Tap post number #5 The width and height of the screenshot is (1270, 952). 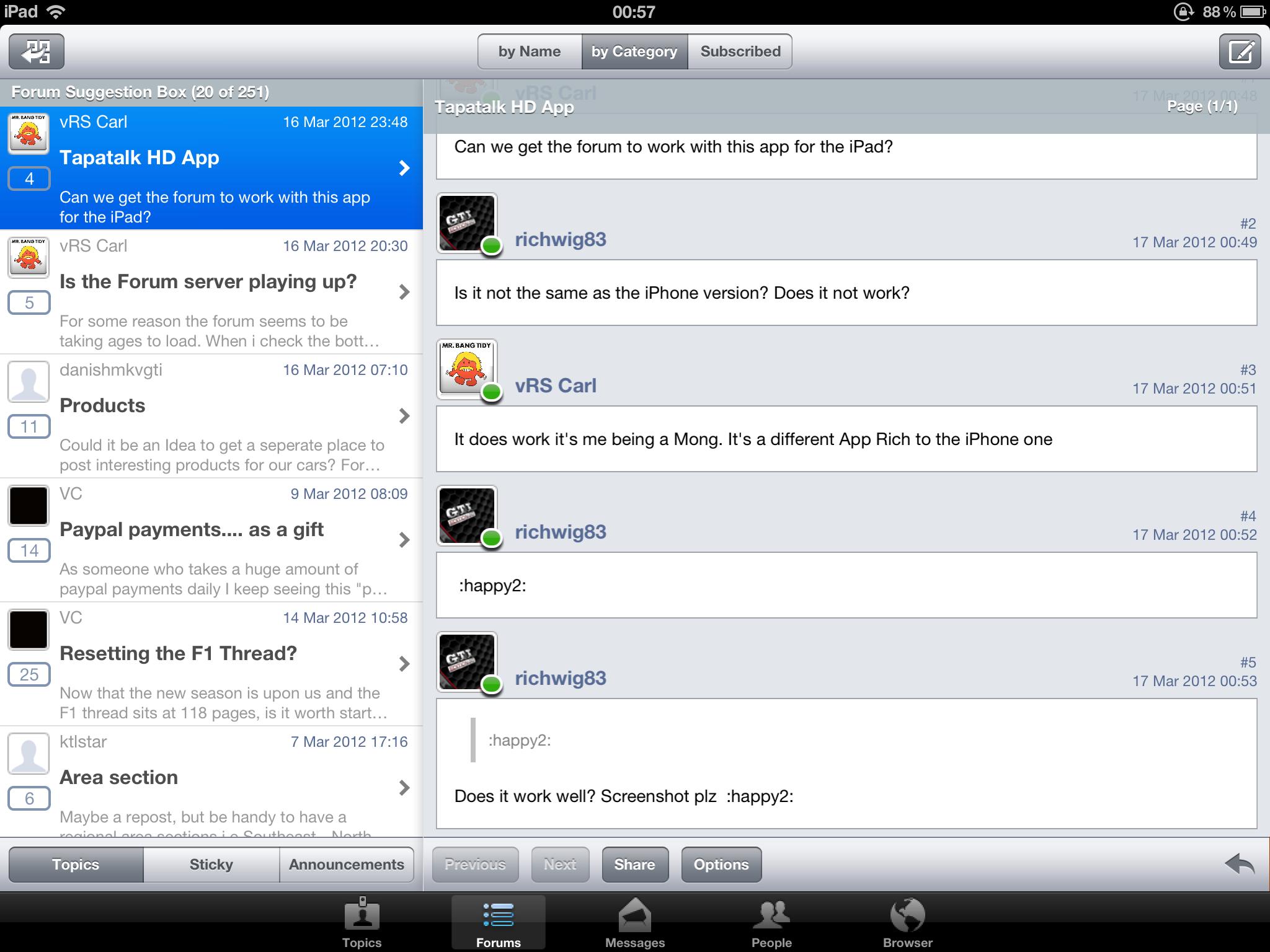pyautogui.click(x=1248, y=662)
